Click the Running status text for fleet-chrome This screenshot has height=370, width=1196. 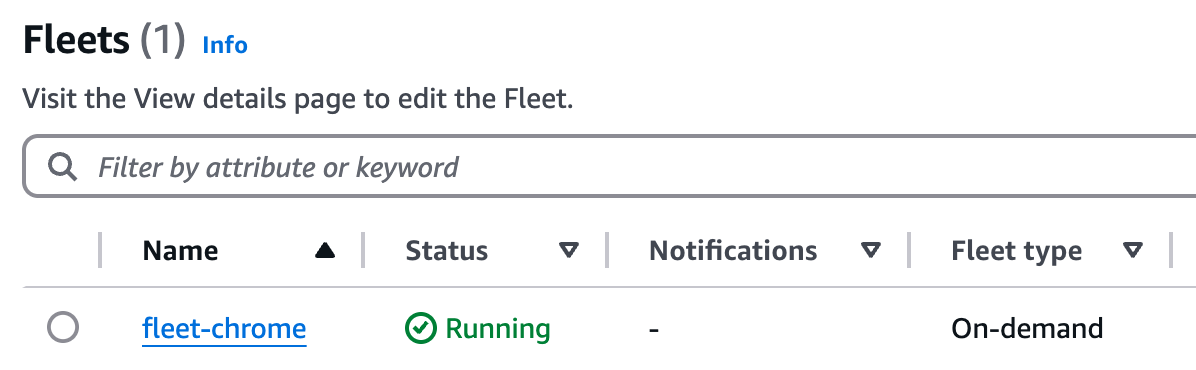(497, 329)
